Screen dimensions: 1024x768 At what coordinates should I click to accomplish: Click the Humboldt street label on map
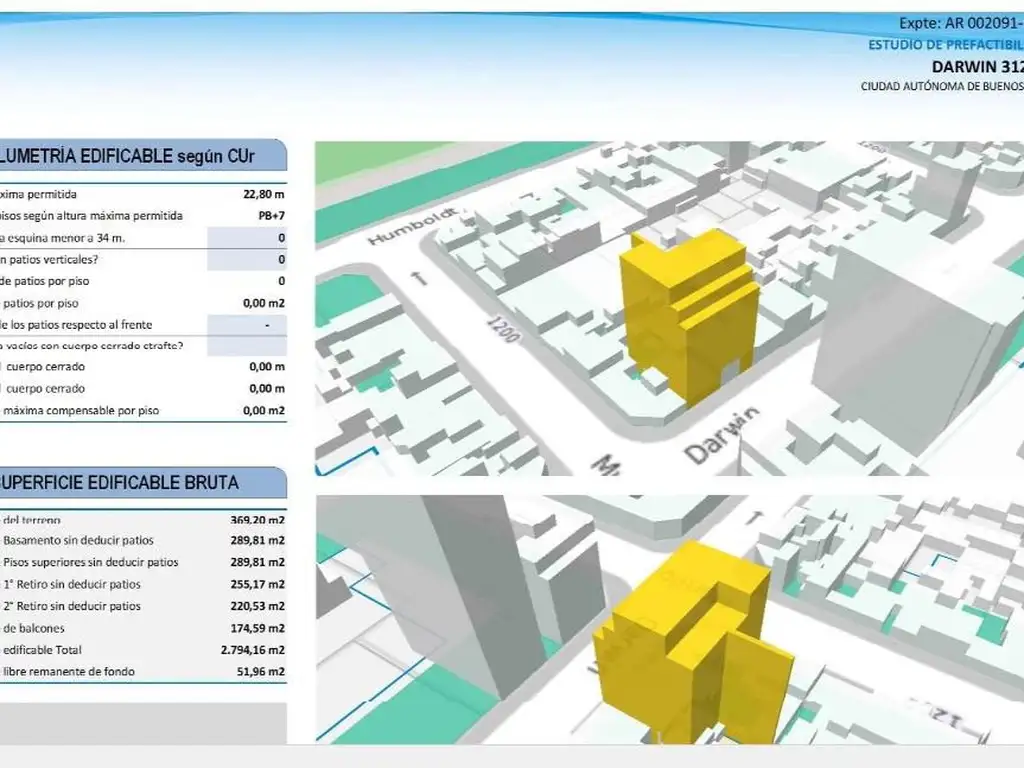(x=412, y=227)
